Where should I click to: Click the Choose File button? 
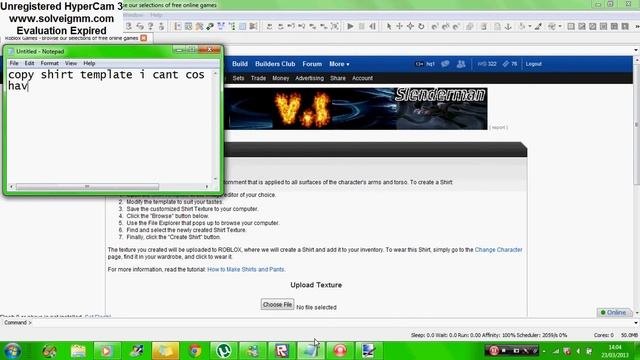pyautogui.click(x=277, y=304)
